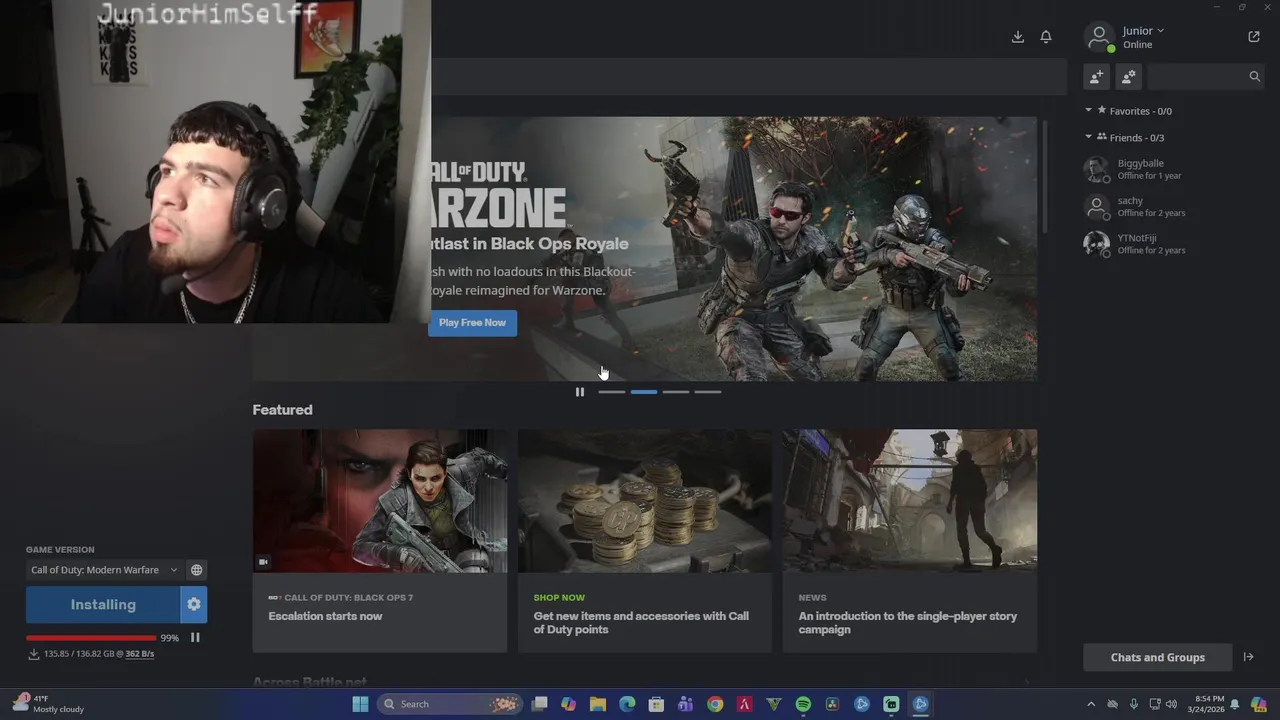Open story campaign news thumbnail
Image resolution: width=1280 pixels, height=720 pixels.
[910, 501]
